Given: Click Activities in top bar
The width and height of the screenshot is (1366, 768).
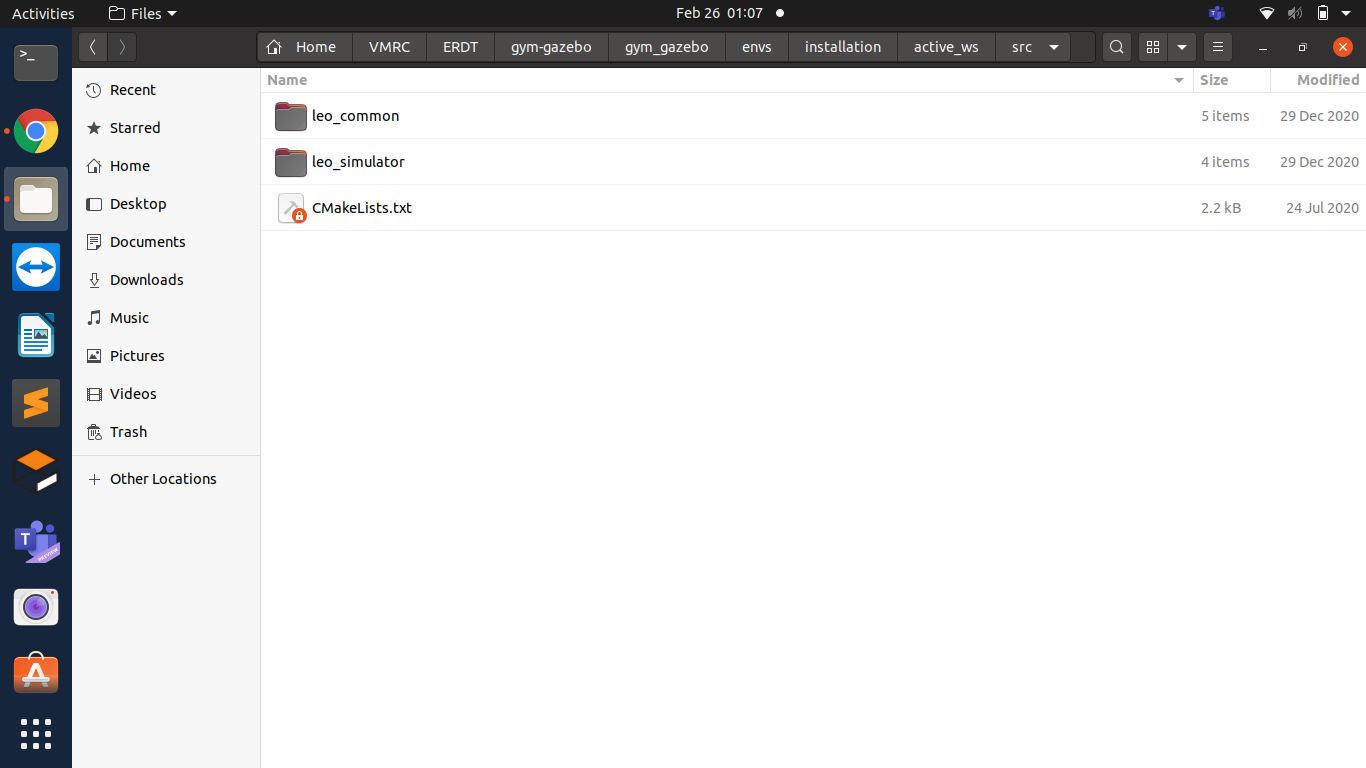Looking at the screenshot, I should click(43, 13).
